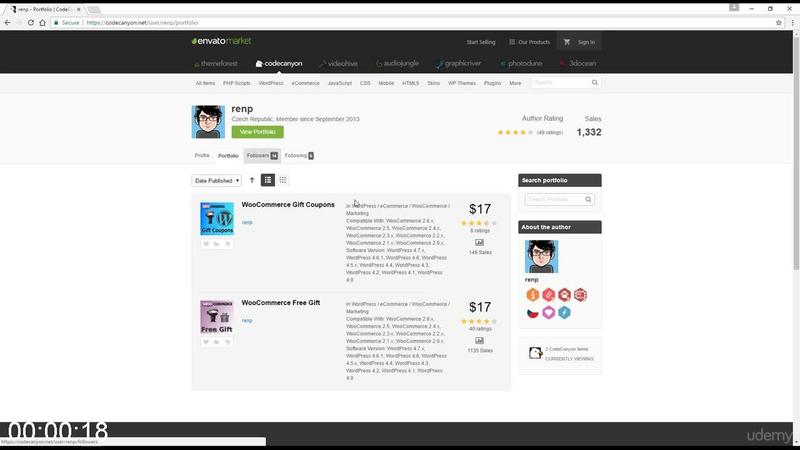The width and height of the screenshot is (800, 450).
Task: Open Chrome menu three dots
Action: pos(792,22)
